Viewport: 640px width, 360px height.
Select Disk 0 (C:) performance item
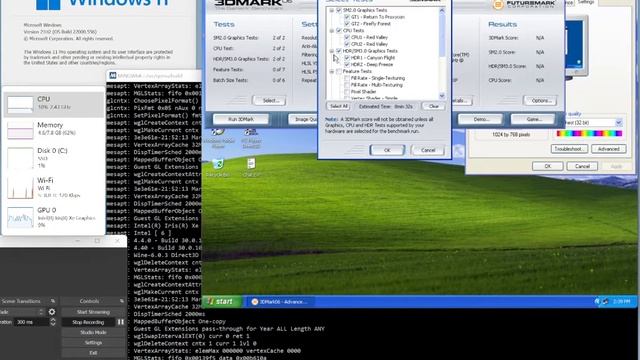[x=53, y=158]
